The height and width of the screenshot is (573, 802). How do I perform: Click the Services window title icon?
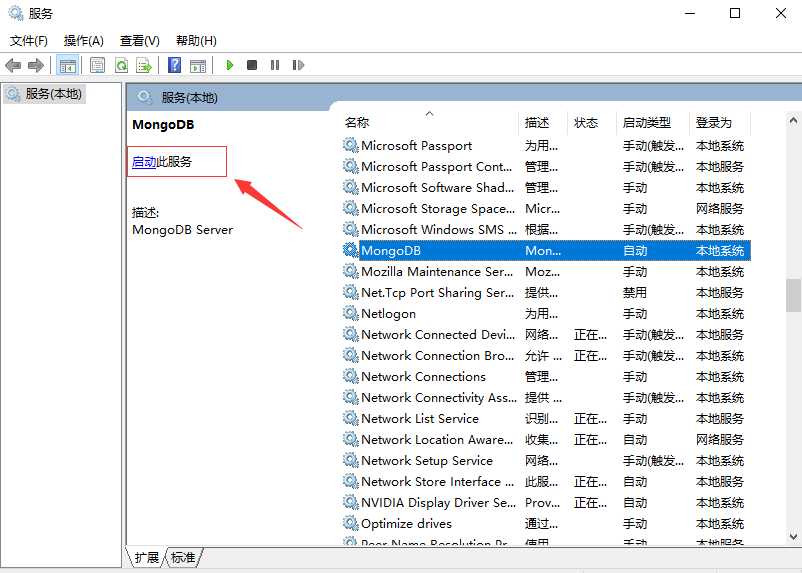16,13
